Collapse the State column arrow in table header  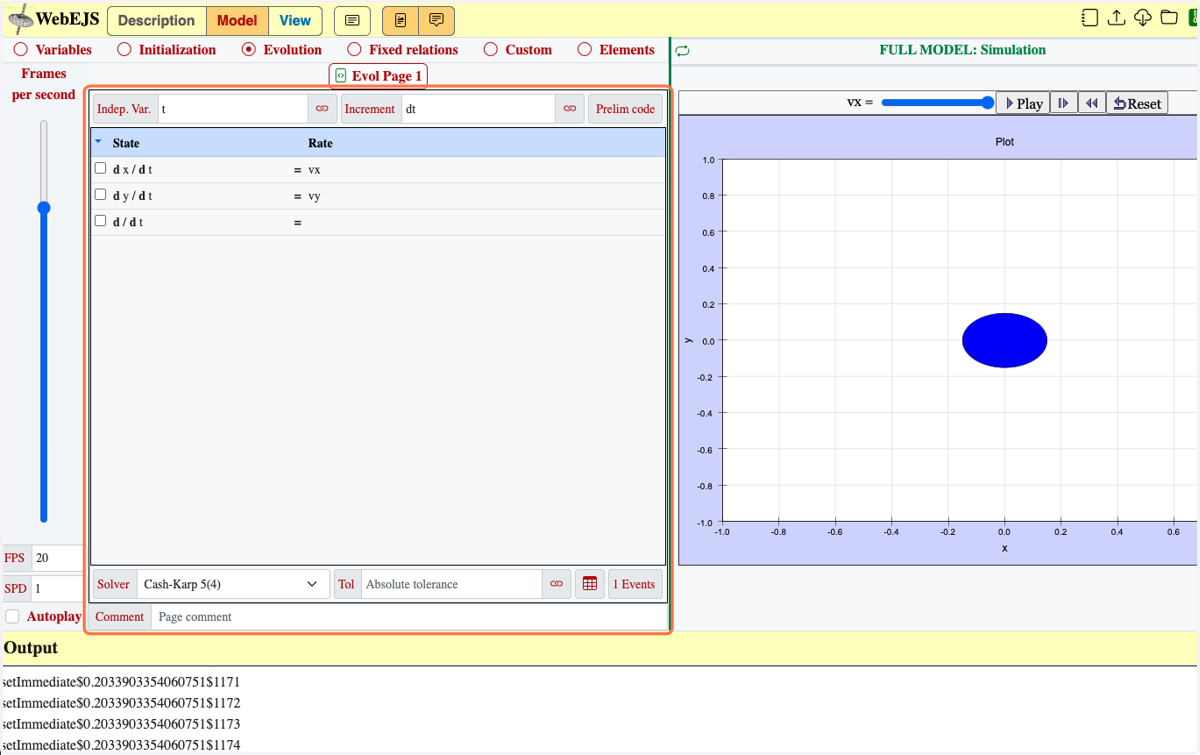(98, 142)
